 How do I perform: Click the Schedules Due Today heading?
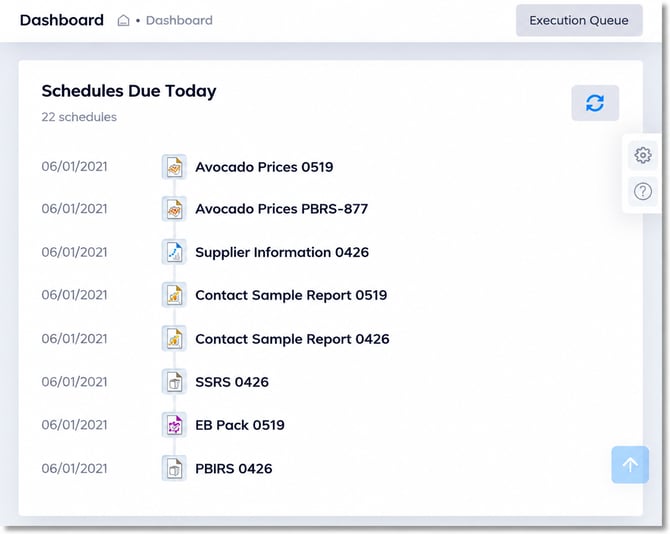[x=129, y=91]
